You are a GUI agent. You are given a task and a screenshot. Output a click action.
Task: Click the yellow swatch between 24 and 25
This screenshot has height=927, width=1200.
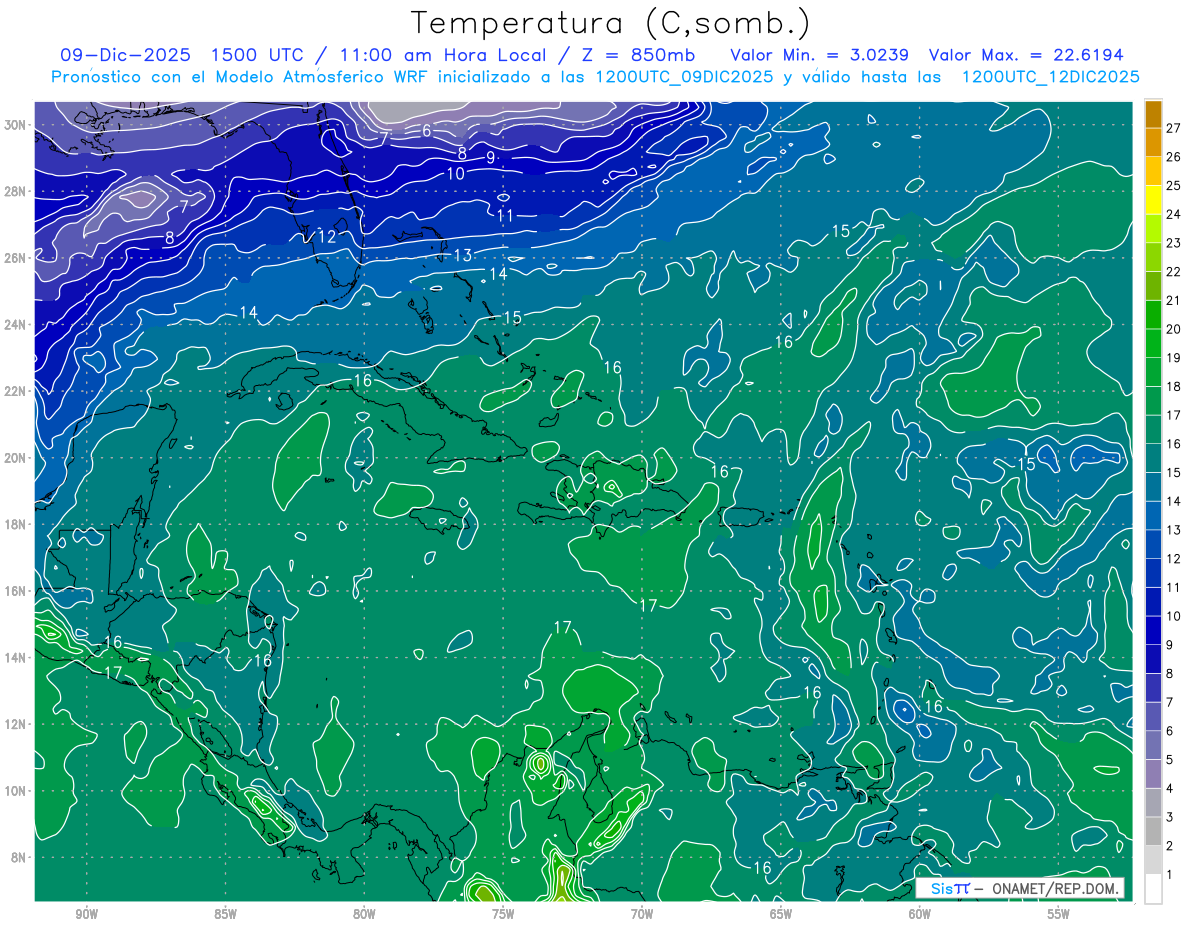(x=1153, y=200)
